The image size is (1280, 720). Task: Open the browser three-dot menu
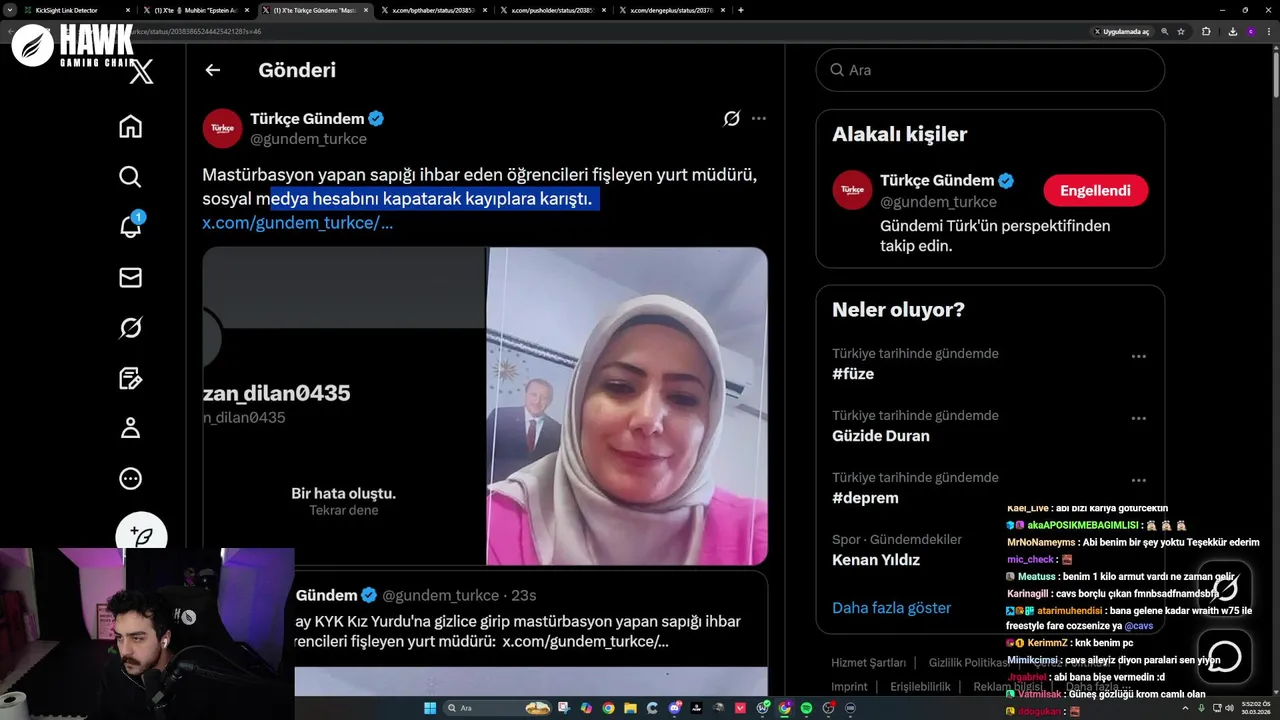pos(1269,32)
